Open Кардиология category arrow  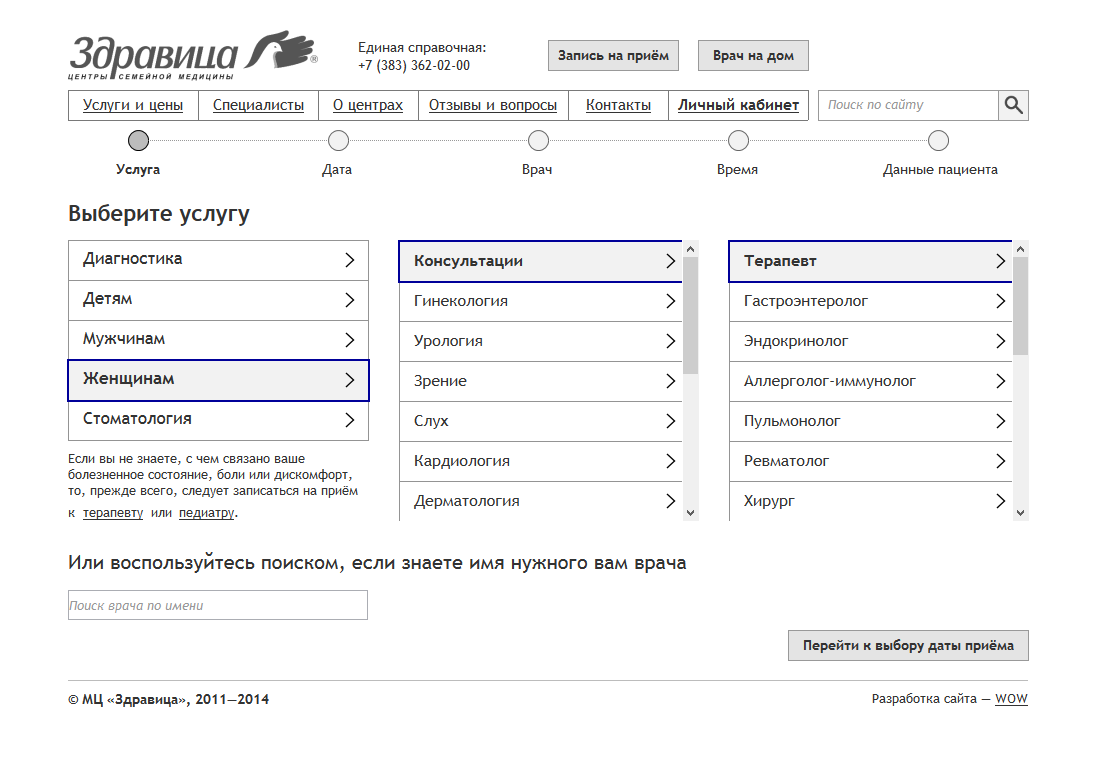(x=670, y=461)
